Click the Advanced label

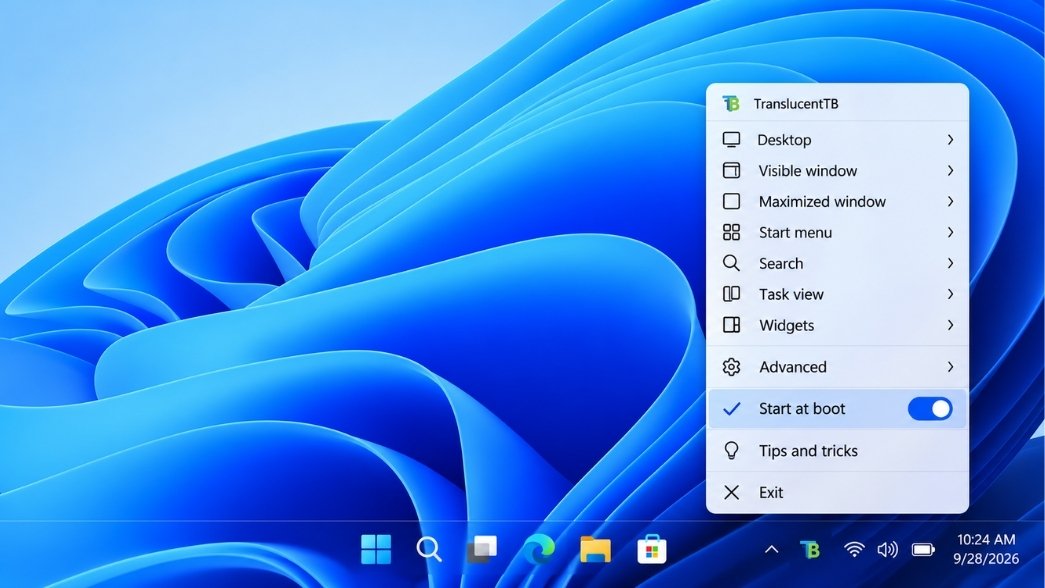coord(792,367)
